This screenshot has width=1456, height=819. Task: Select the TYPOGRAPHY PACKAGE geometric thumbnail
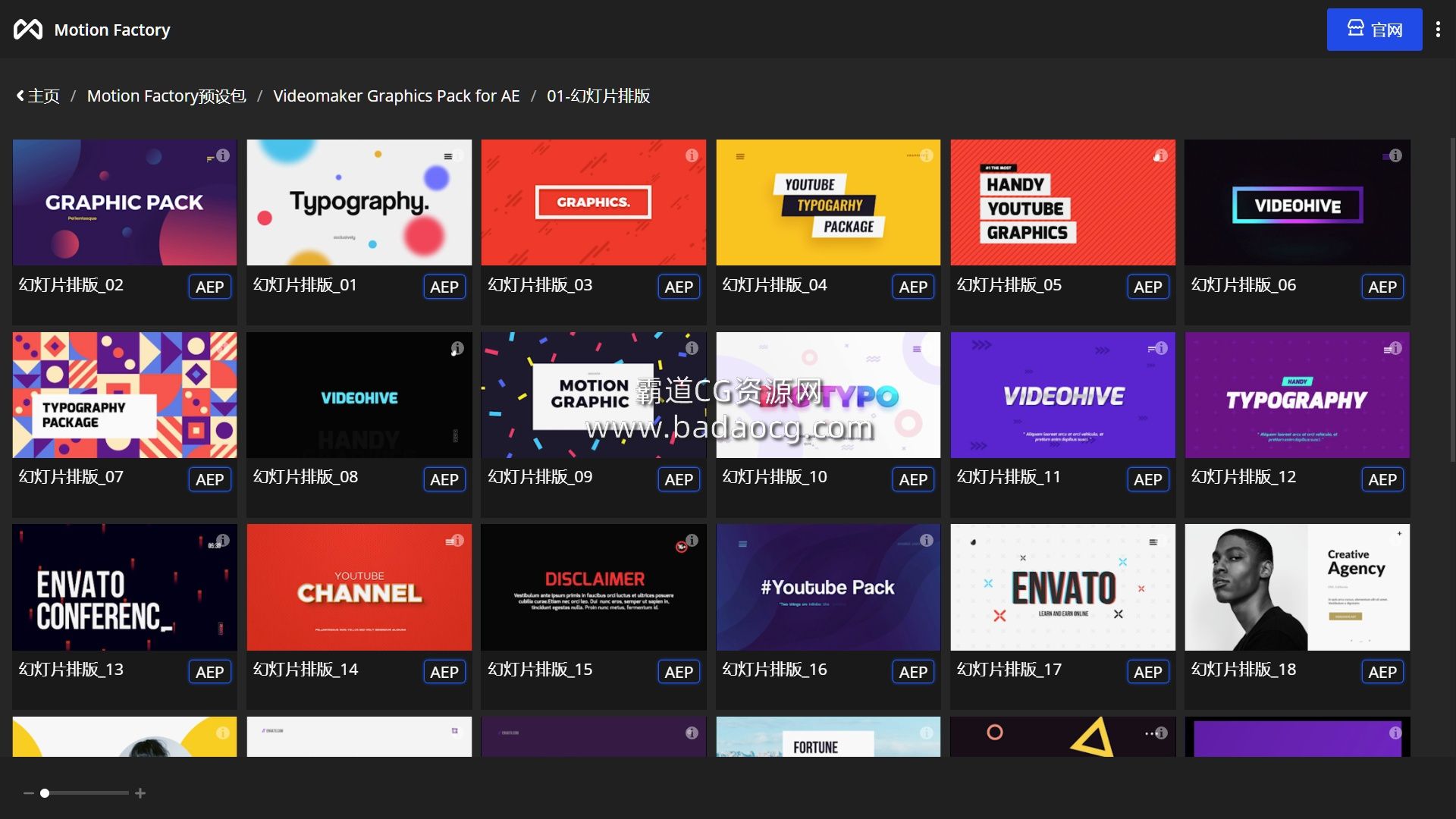pyautogui.click(x=124, y=395)
